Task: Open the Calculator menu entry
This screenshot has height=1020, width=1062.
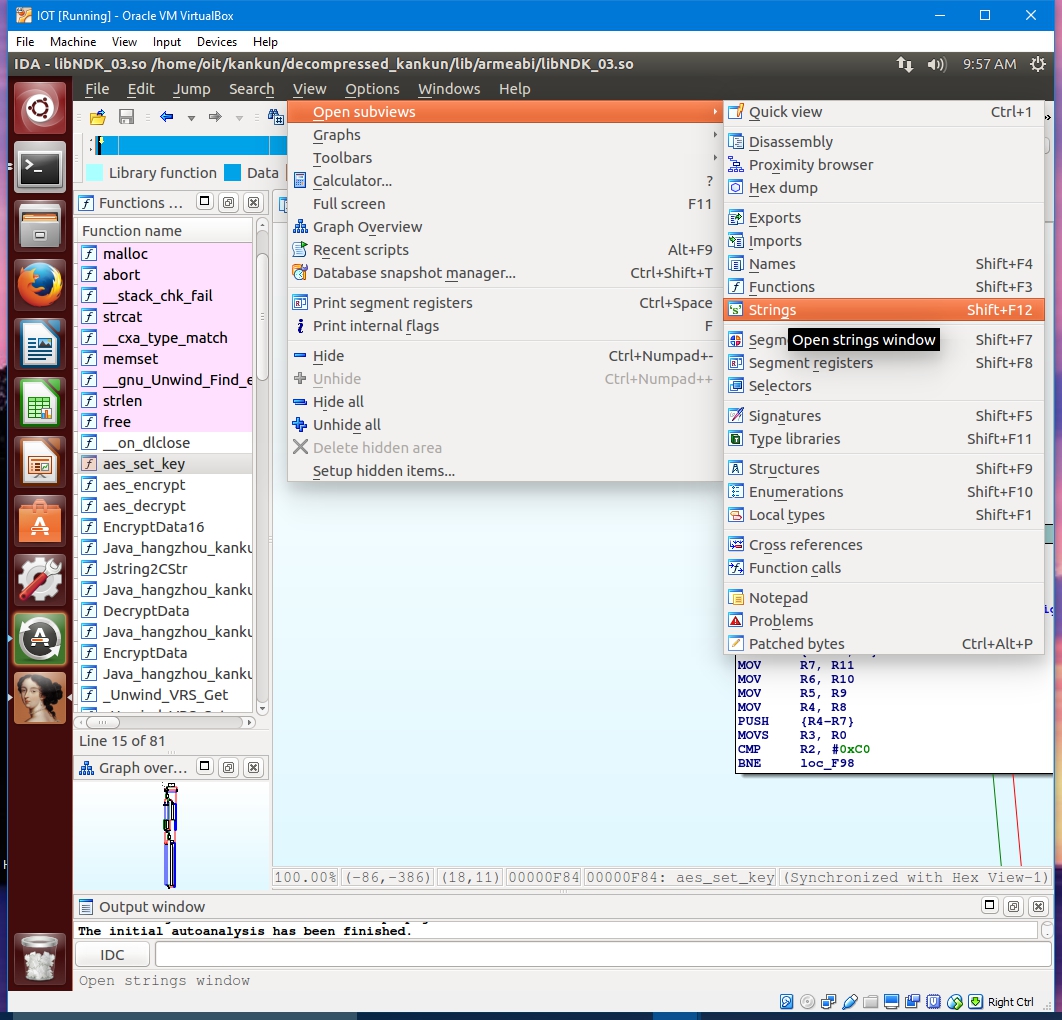Action: 505,181
